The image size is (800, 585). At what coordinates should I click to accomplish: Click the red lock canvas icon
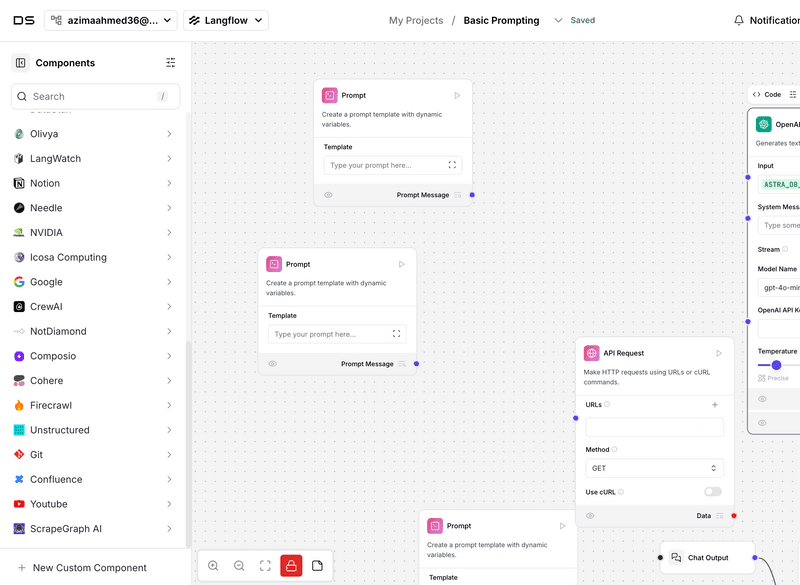[291, 566]
